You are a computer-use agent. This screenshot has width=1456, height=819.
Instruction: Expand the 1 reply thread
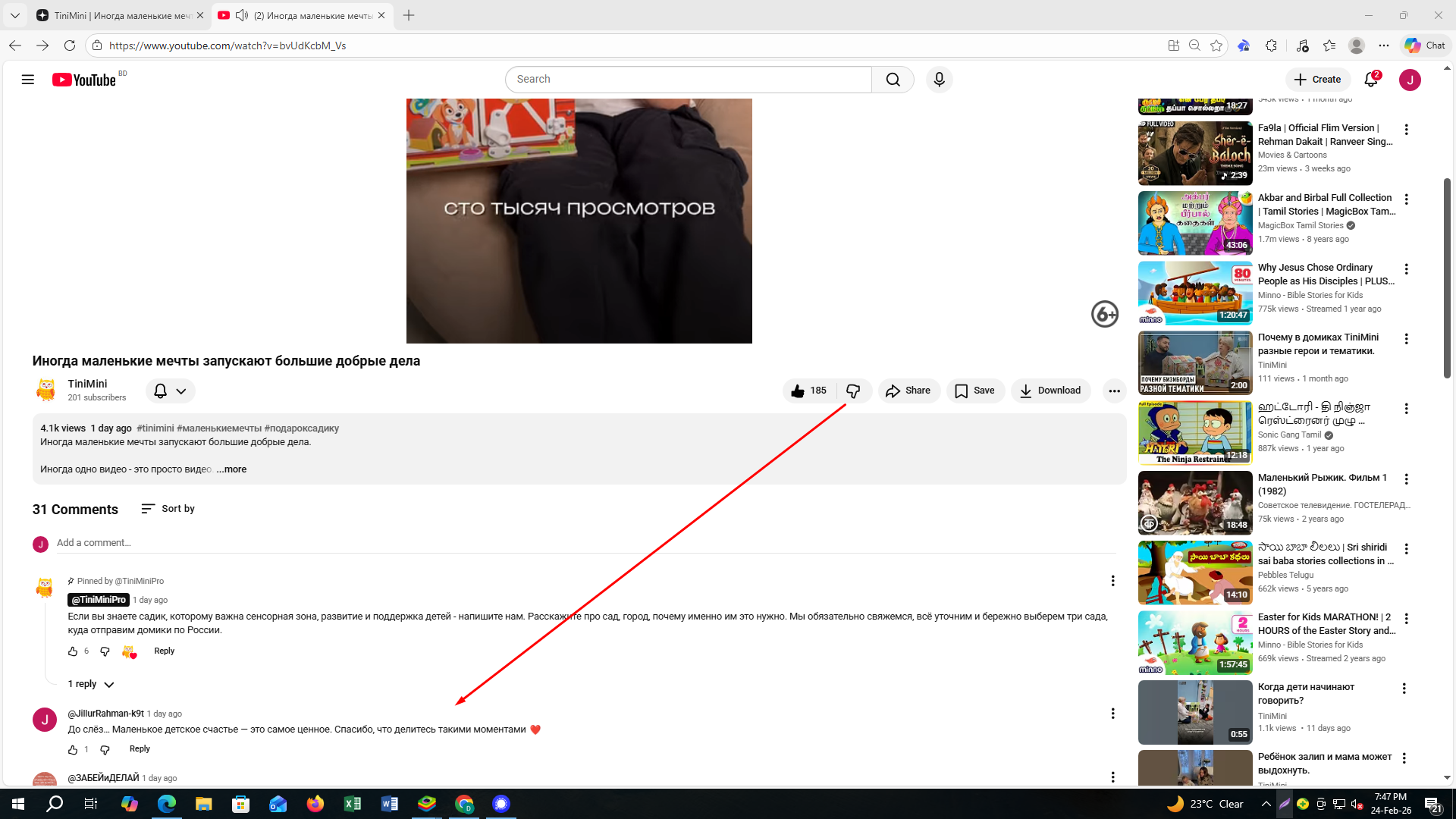(90, 684)
